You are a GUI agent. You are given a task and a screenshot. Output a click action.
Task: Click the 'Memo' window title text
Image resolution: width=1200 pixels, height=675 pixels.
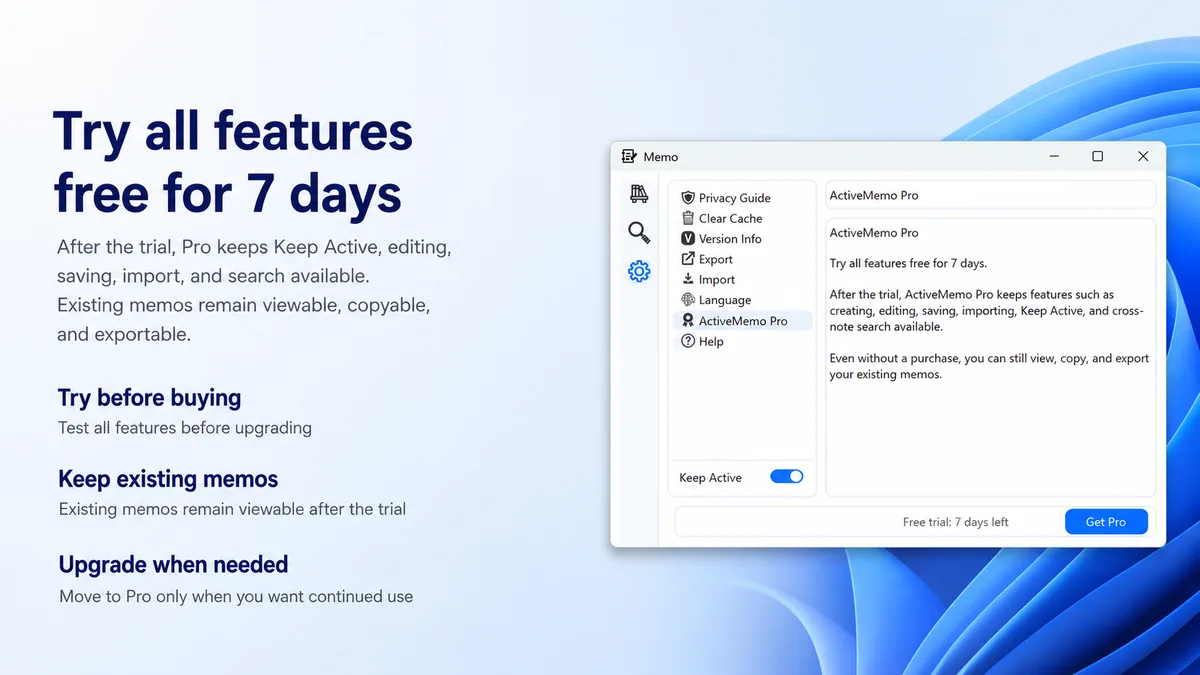pos(661,157)
